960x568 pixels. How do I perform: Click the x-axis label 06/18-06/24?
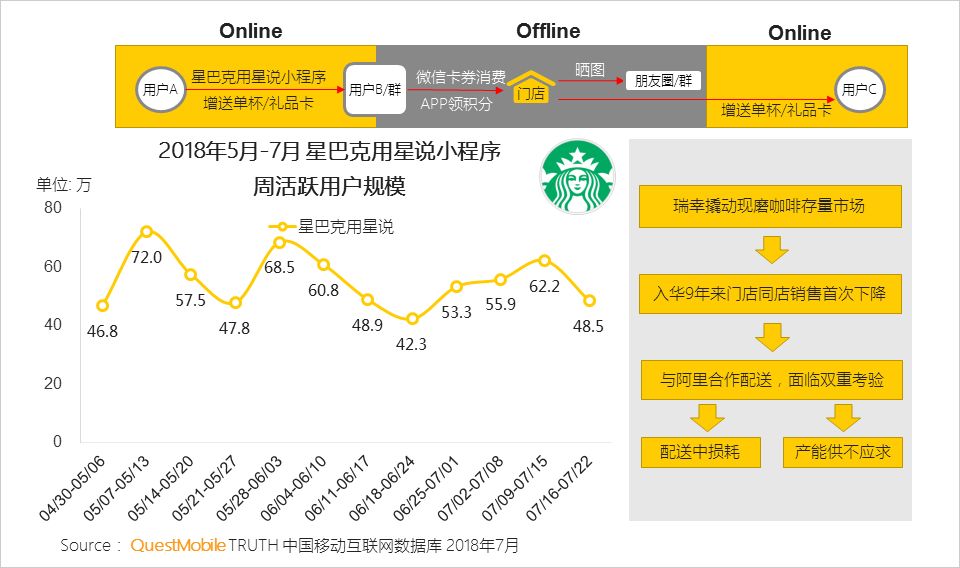(x=382, y=488)
